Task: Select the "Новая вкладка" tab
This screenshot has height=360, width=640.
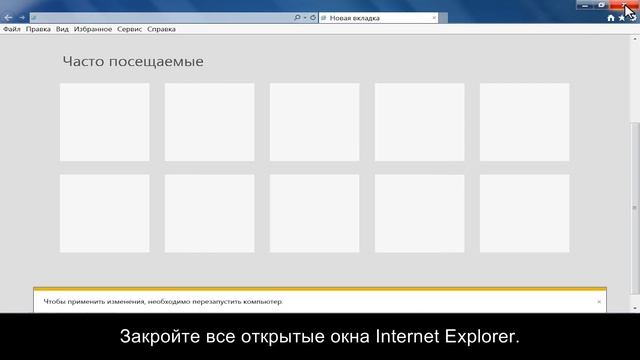Action: click(x=378, y=18)
